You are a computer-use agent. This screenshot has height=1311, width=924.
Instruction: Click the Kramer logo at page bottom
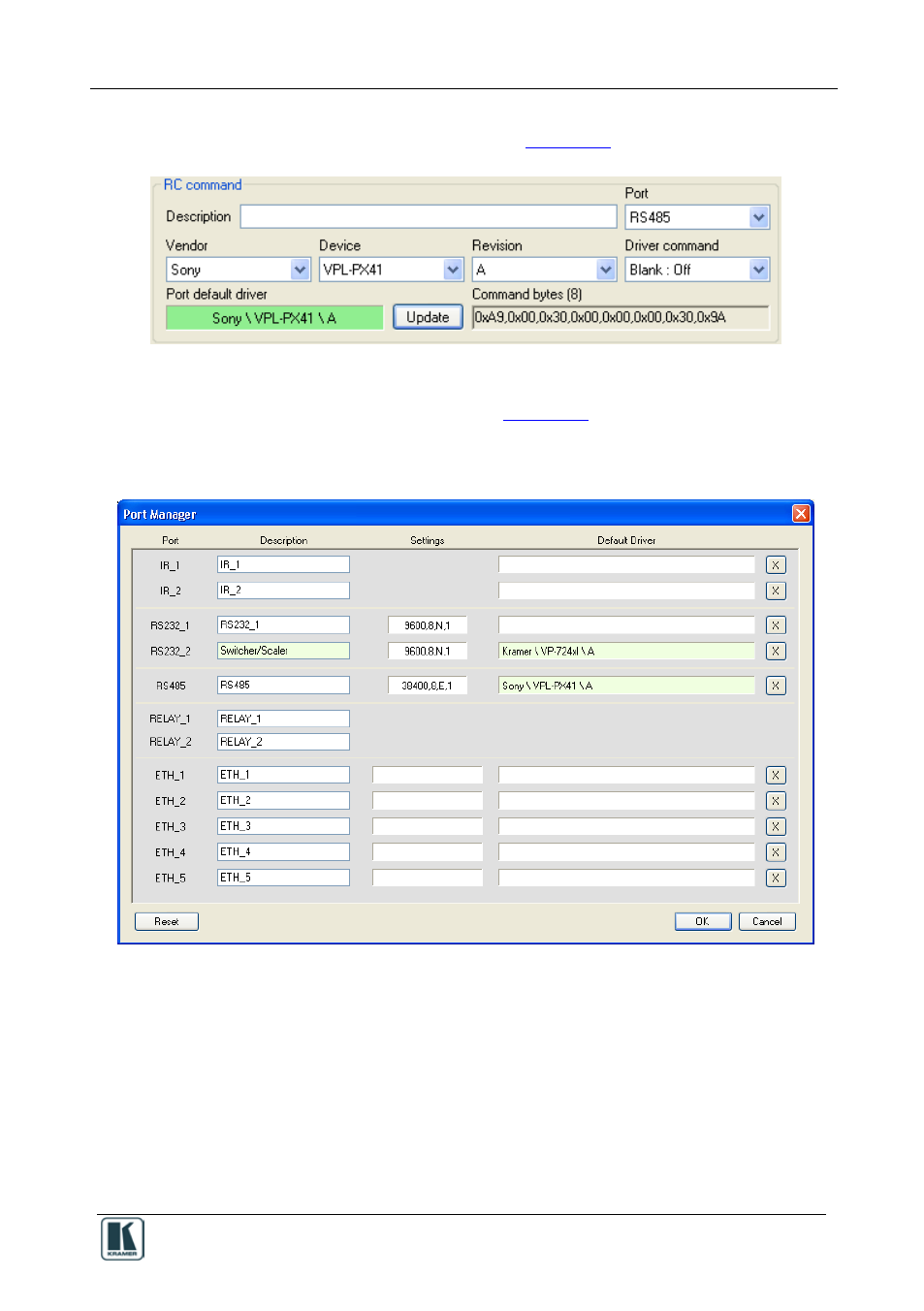click(x=122, y=1239)
